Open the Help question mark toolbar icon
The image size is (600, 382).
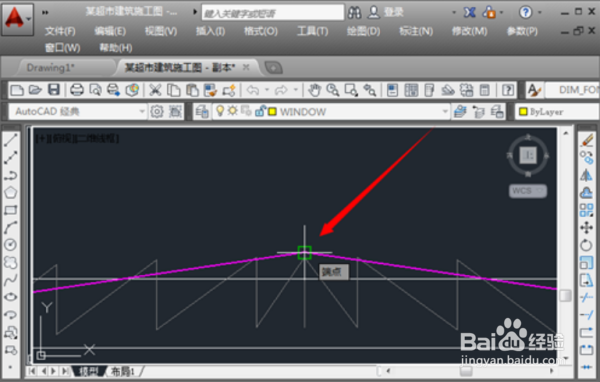[508, 90]
